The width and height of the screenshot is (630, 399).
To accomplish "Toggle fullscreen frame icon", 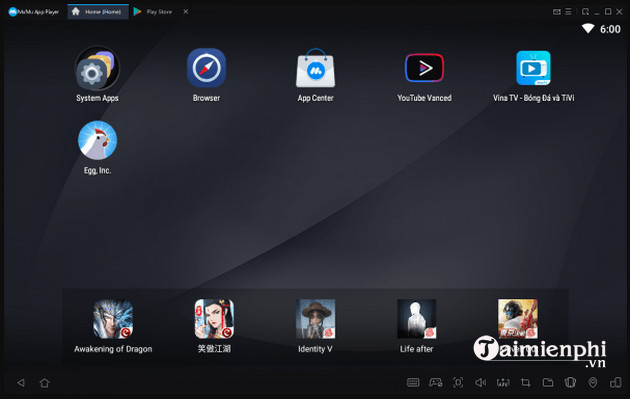I will (x=458, y=383).
